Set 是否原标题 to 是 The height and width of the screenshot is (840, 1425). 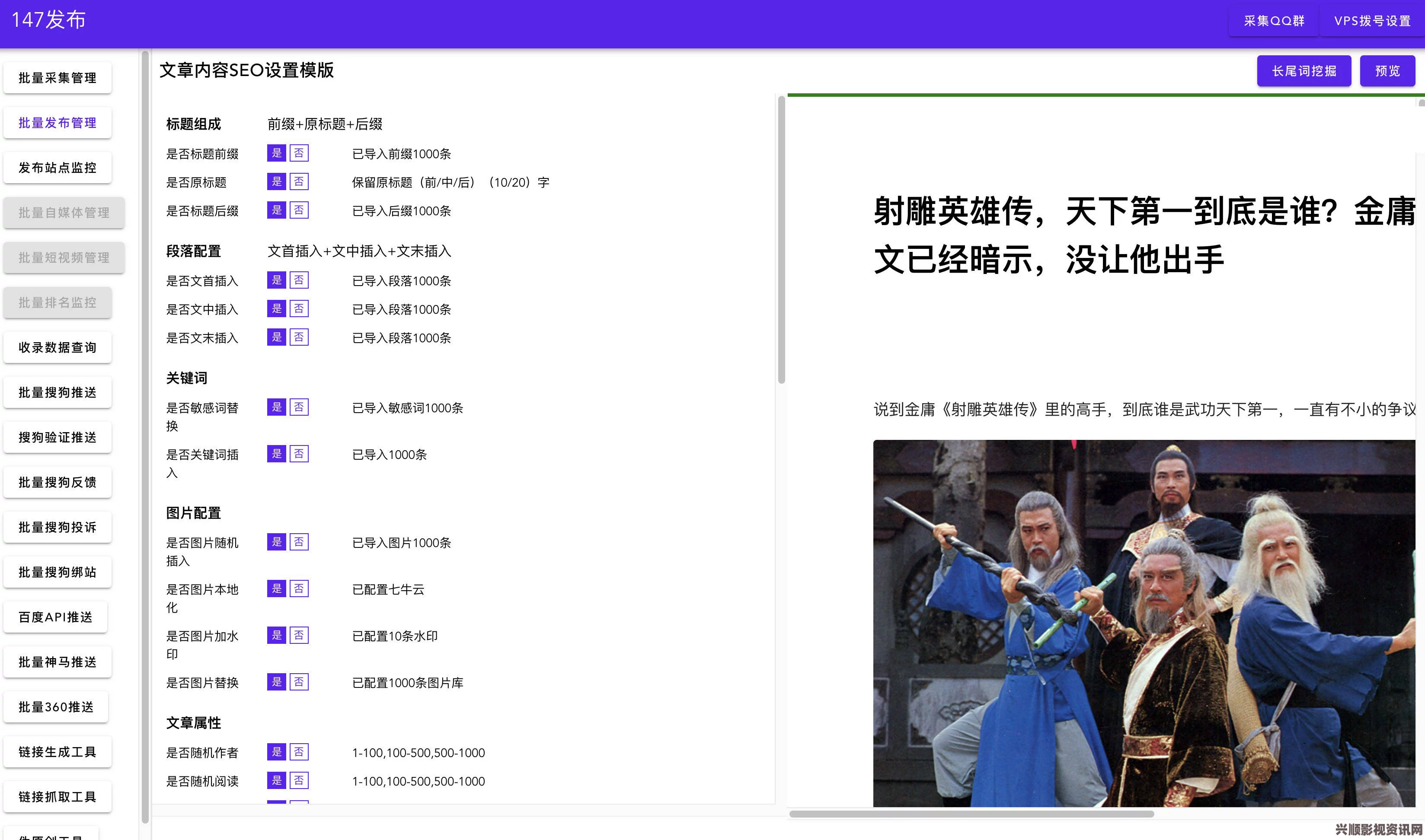[276, 182]
